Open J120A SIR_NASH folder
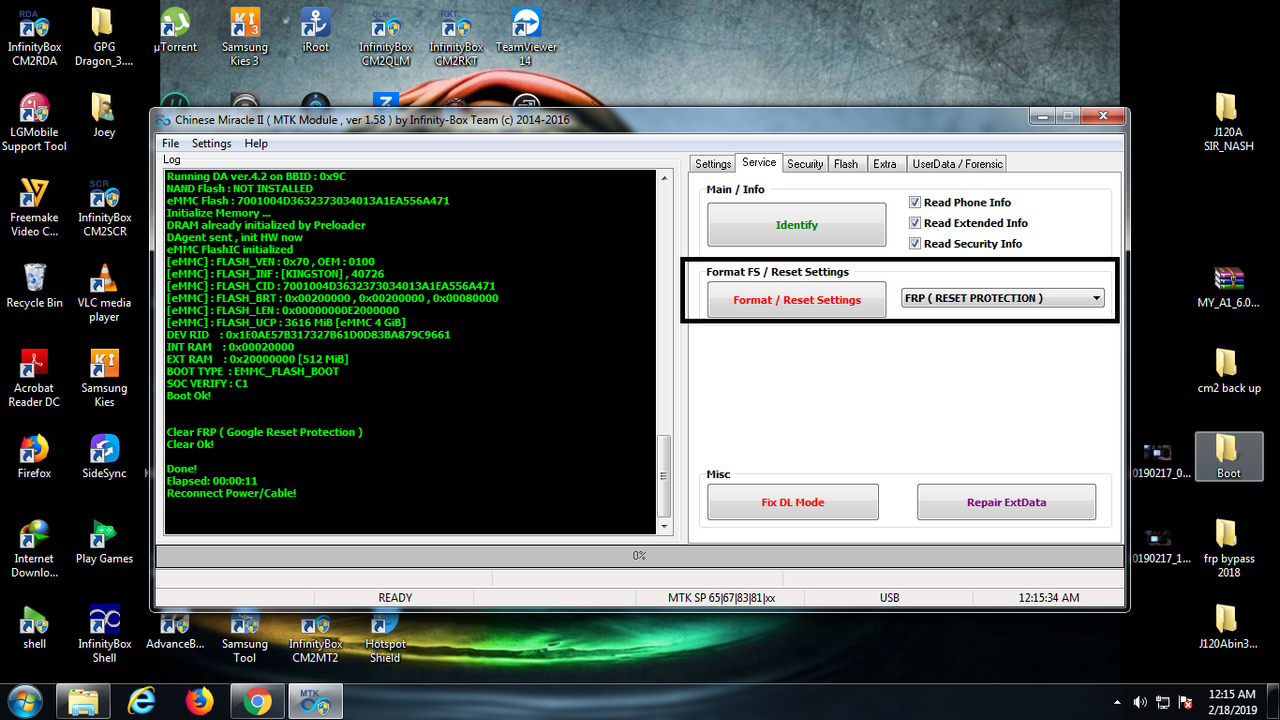Image resolution: width=1280 pixels, height=720 pixels. (x=1226, y=121)
